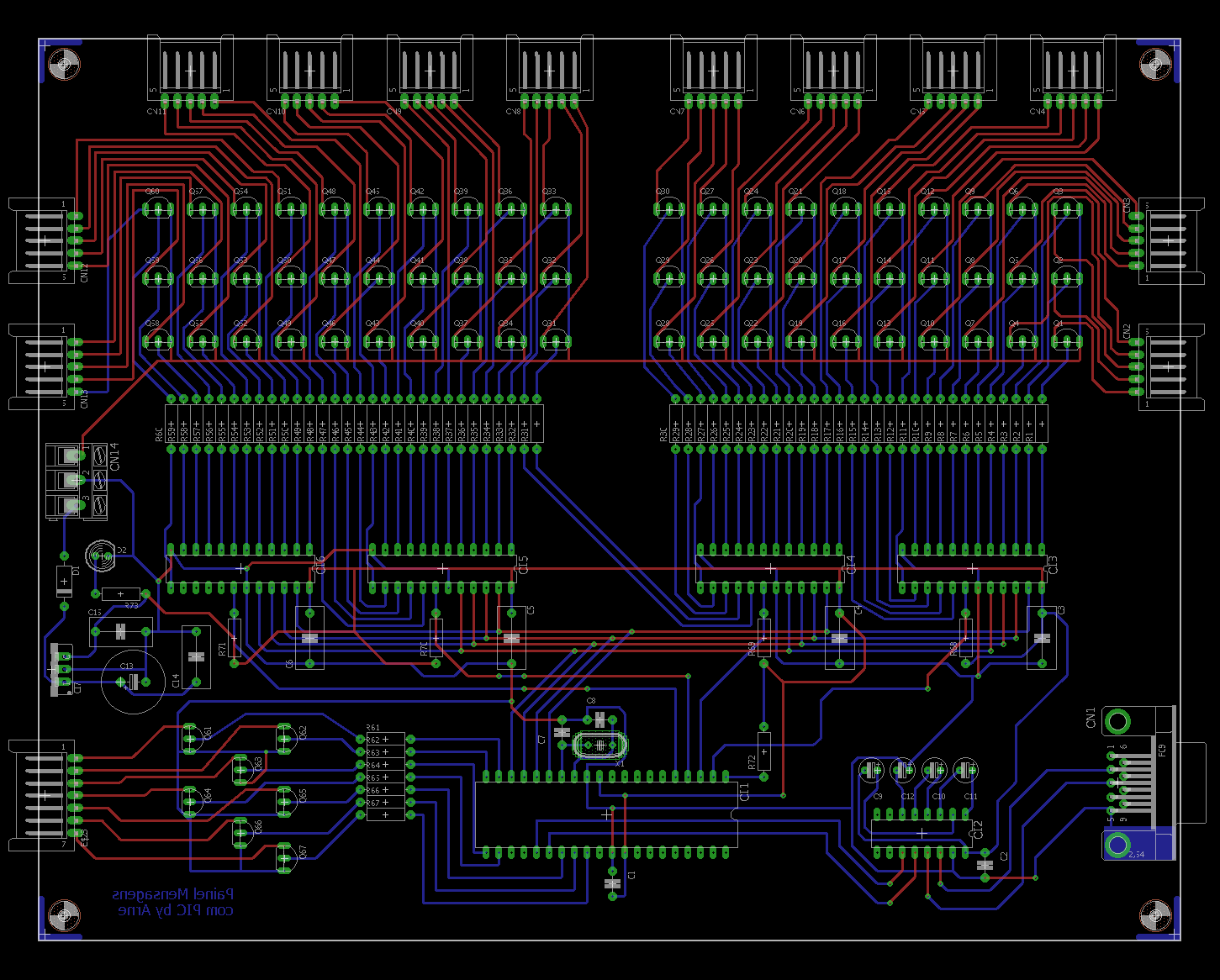Select the CN11 connector footprint
This screenshot has width=1220, height=980.
(x=190, y=72)
